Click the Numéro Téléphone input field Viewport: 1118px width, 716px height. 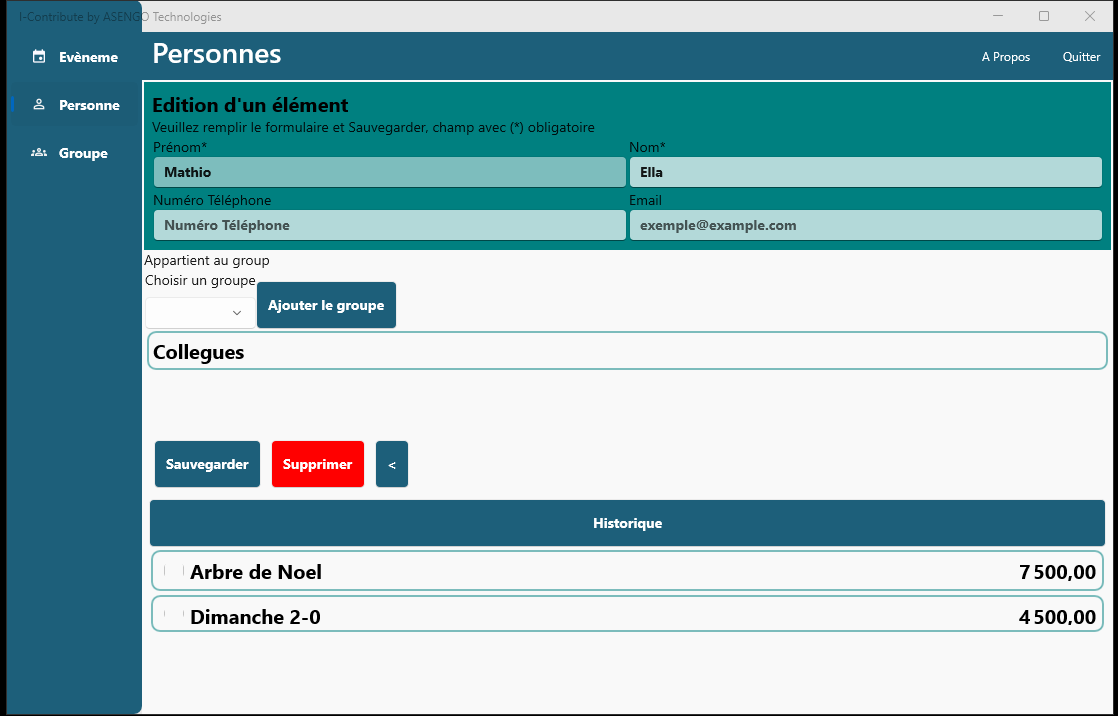click(389, 225)
